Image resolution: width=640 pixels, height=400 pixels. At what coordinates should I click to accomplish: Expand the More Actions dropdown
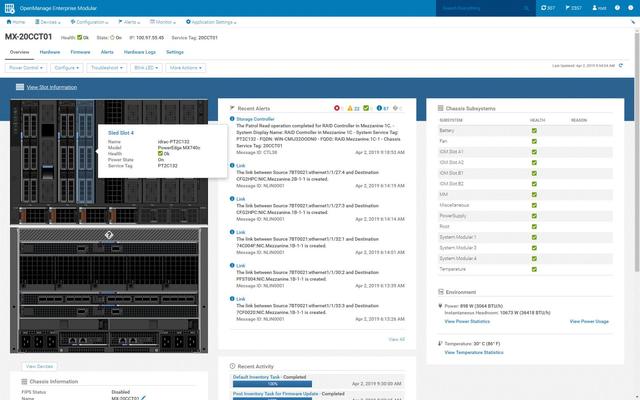186,68
